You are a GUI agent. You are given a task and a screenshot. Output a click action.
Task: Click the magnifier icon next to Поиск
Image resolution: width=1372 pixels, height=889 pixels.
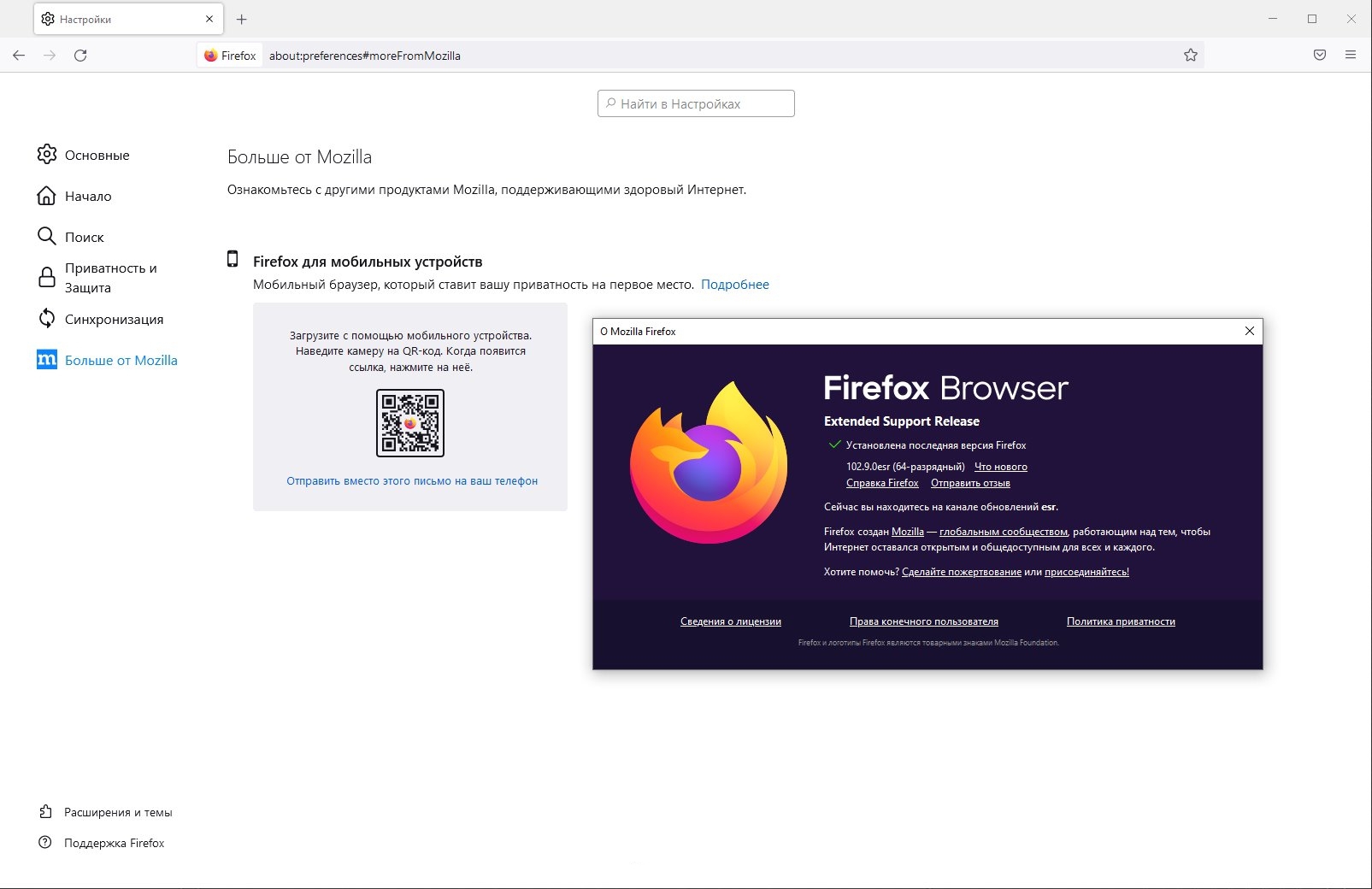point(46,236)
